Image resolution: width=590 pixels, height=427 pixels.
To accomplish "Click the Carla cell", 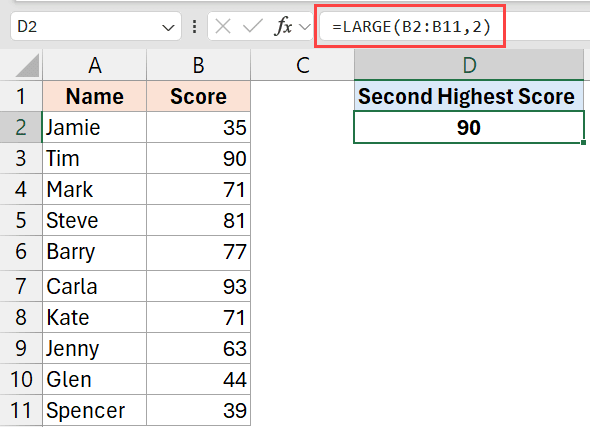I will click(x=95, y=286).
